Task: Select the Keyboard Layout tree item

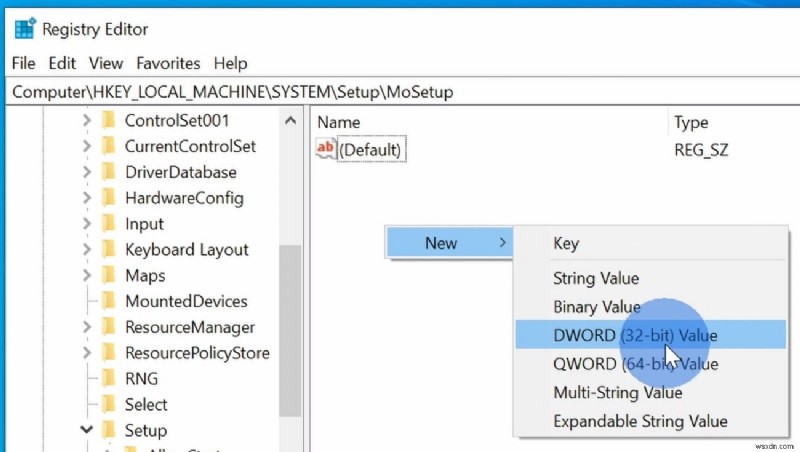Action: 187,249
